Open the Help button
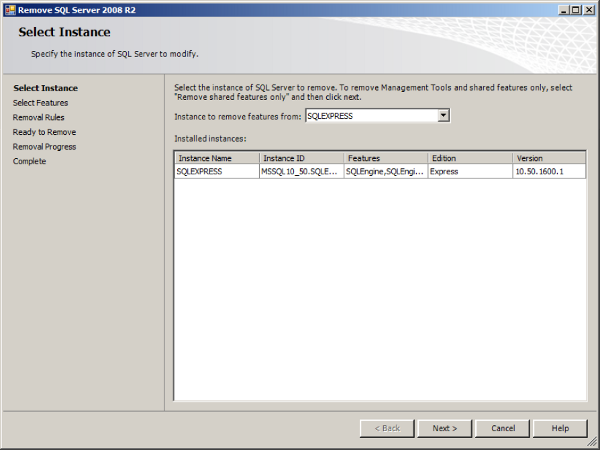The height and width of the screenshot is (450, 600). point(560,428)
